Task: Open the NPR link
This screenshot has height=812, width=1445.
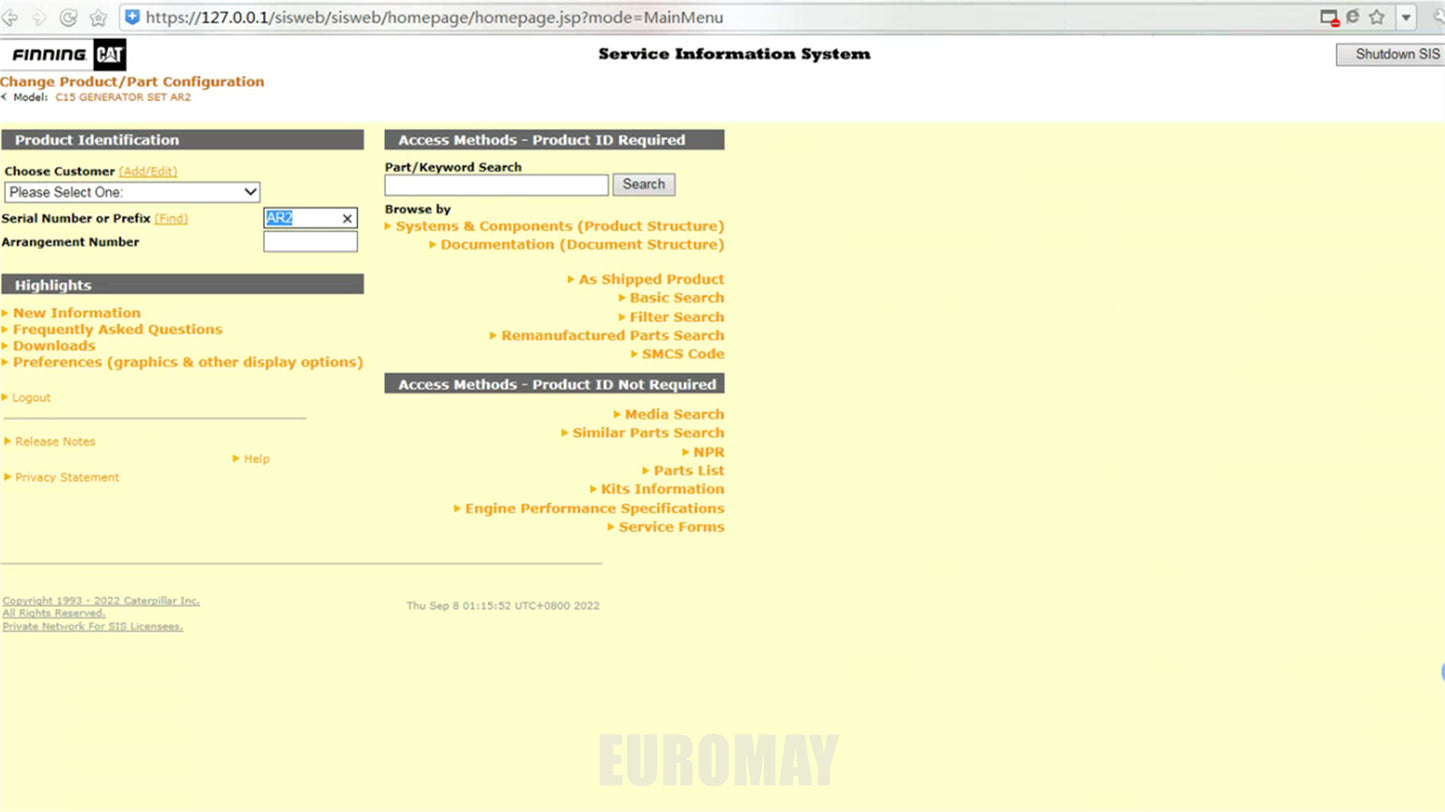Action: [709, 452]
